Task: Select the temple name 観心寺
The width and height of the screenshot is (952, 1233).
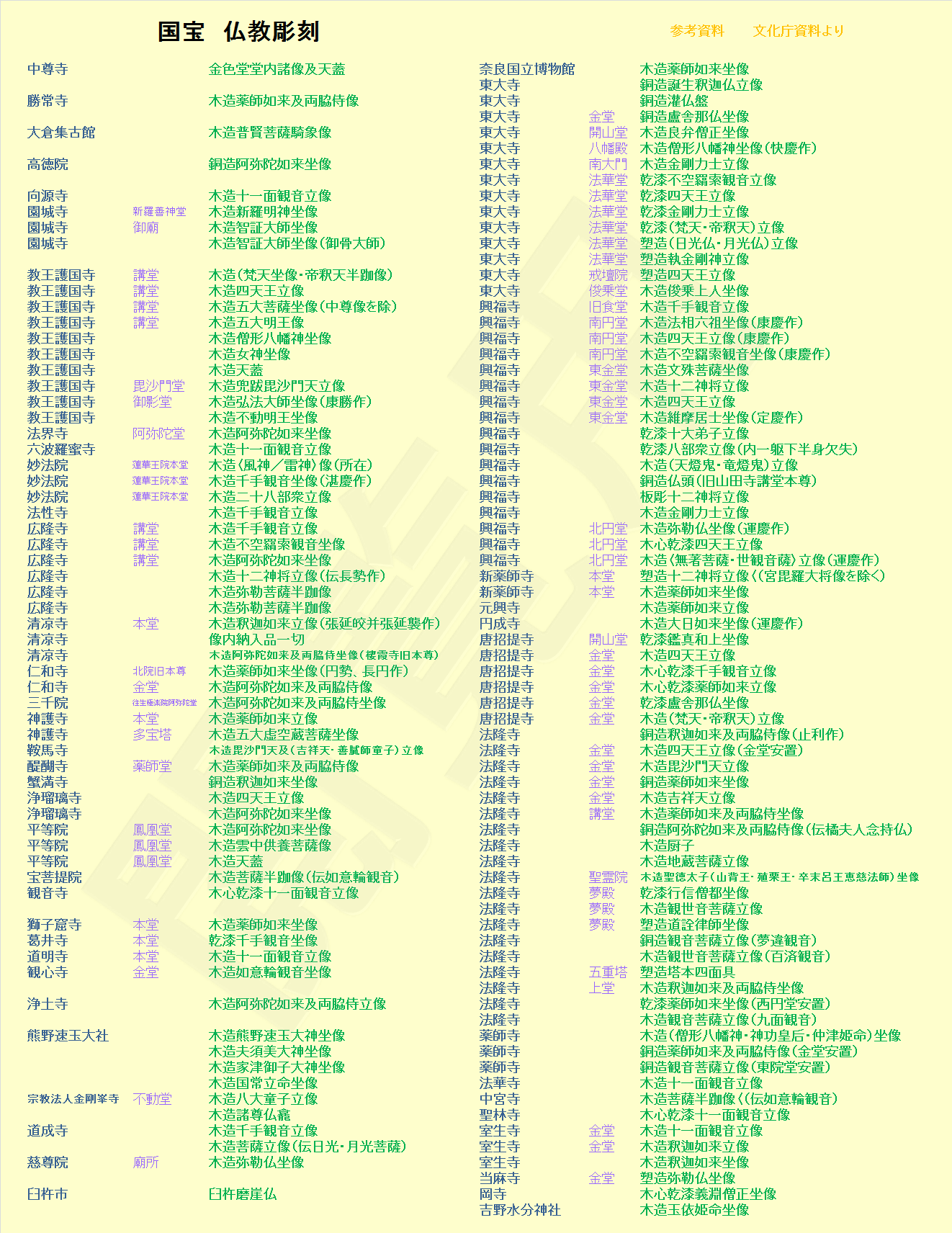Action: coord(48,972)
